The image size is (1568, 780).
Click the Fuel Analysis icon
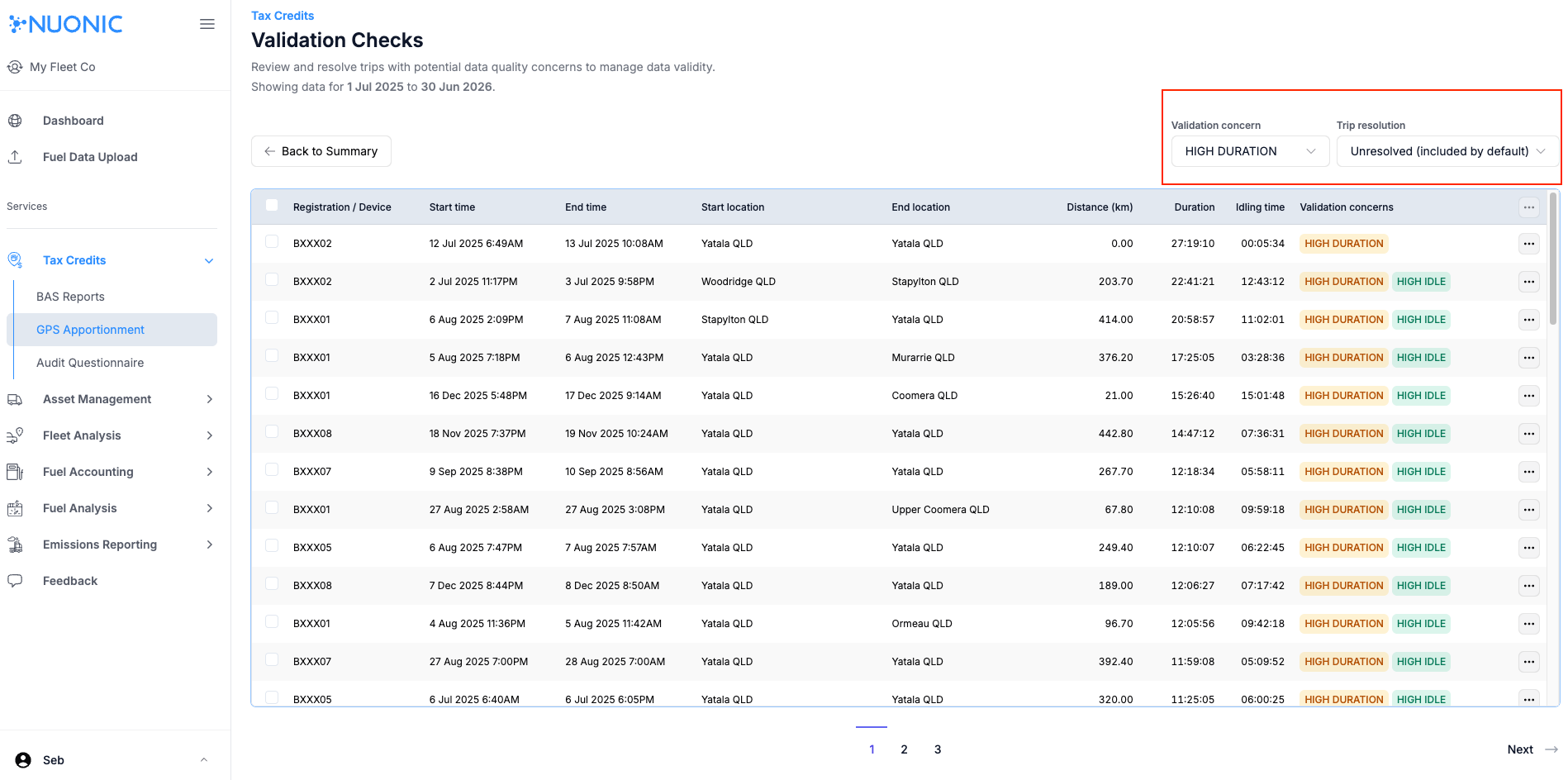click(x=15, y=508)
